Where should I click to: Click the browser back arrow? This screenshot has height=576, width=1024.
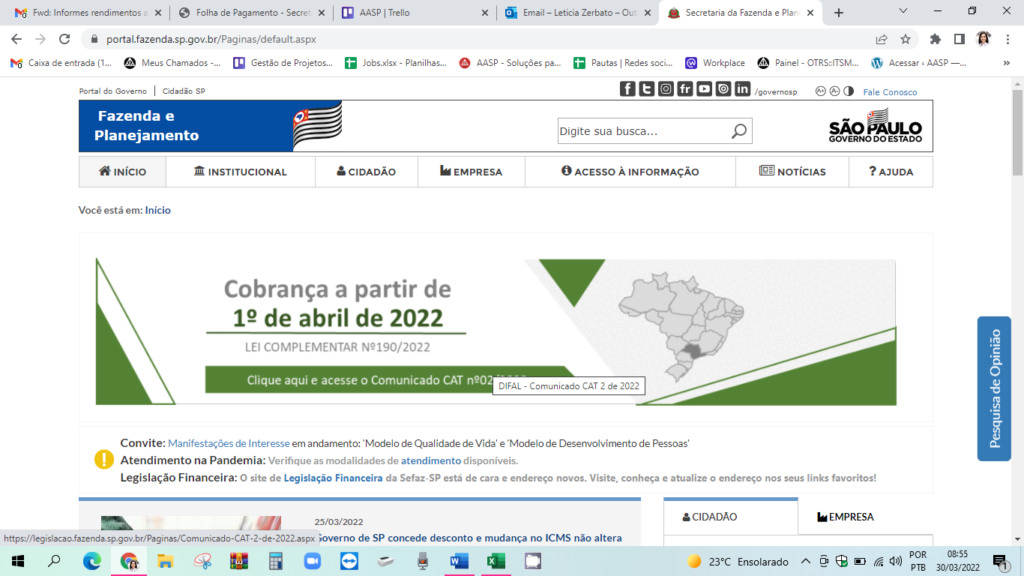(x=16, y=39)
